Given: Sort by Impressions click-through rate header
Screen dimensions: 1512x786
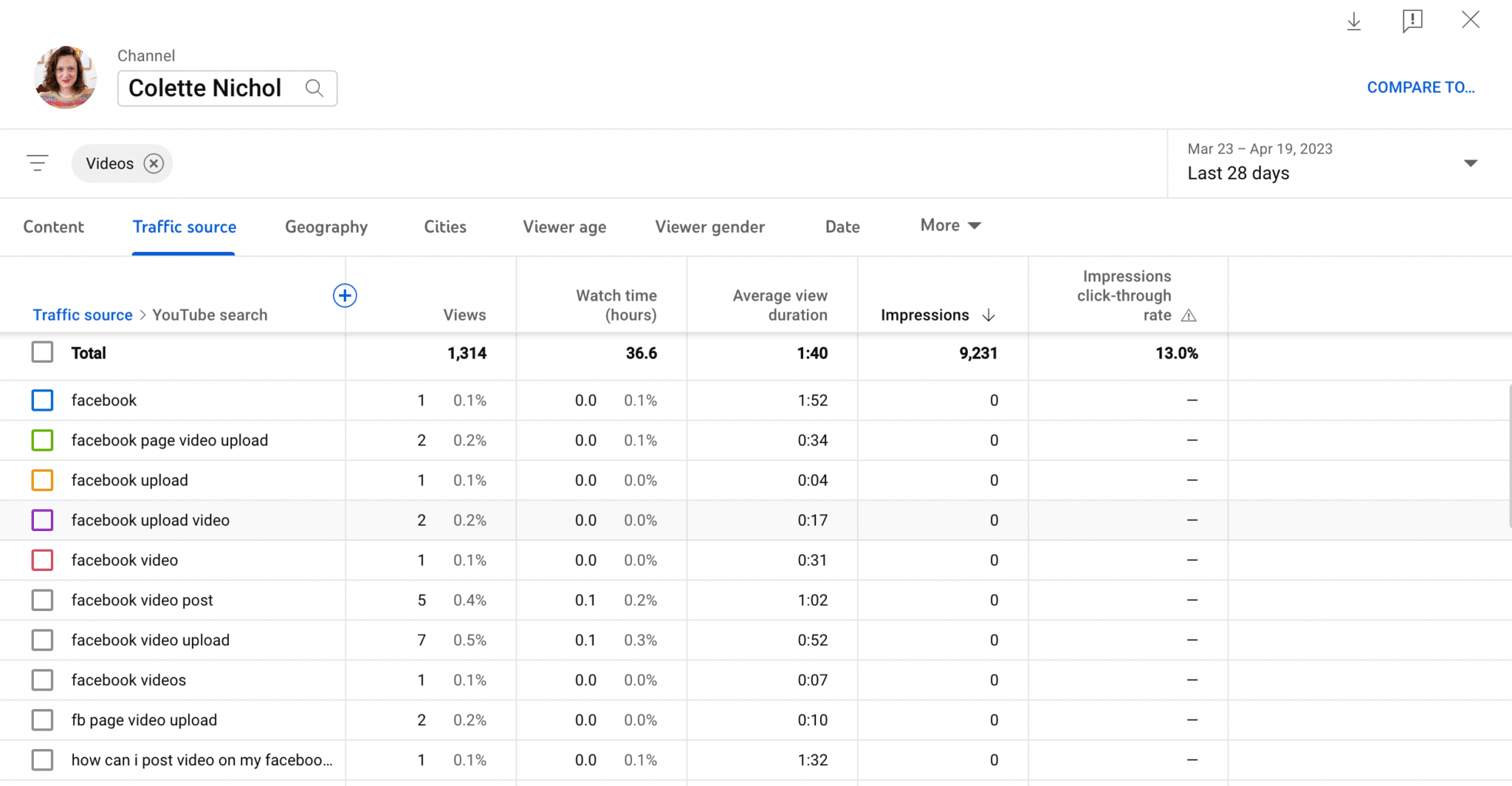Looking at the screenshot, I should (x=1124, y=295).
